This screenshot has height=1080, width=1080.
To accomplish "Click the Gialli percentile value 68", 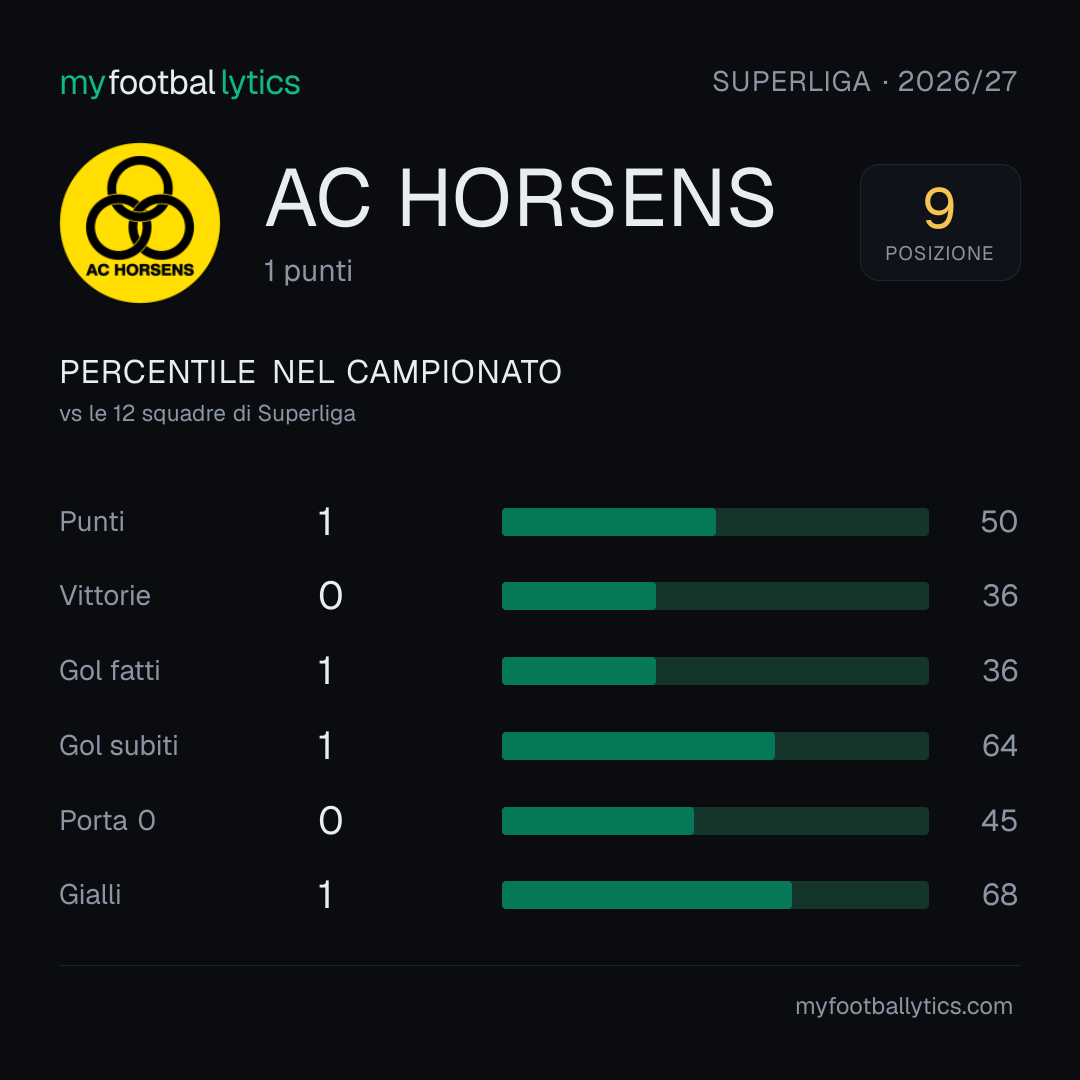I will click(999, 895).
